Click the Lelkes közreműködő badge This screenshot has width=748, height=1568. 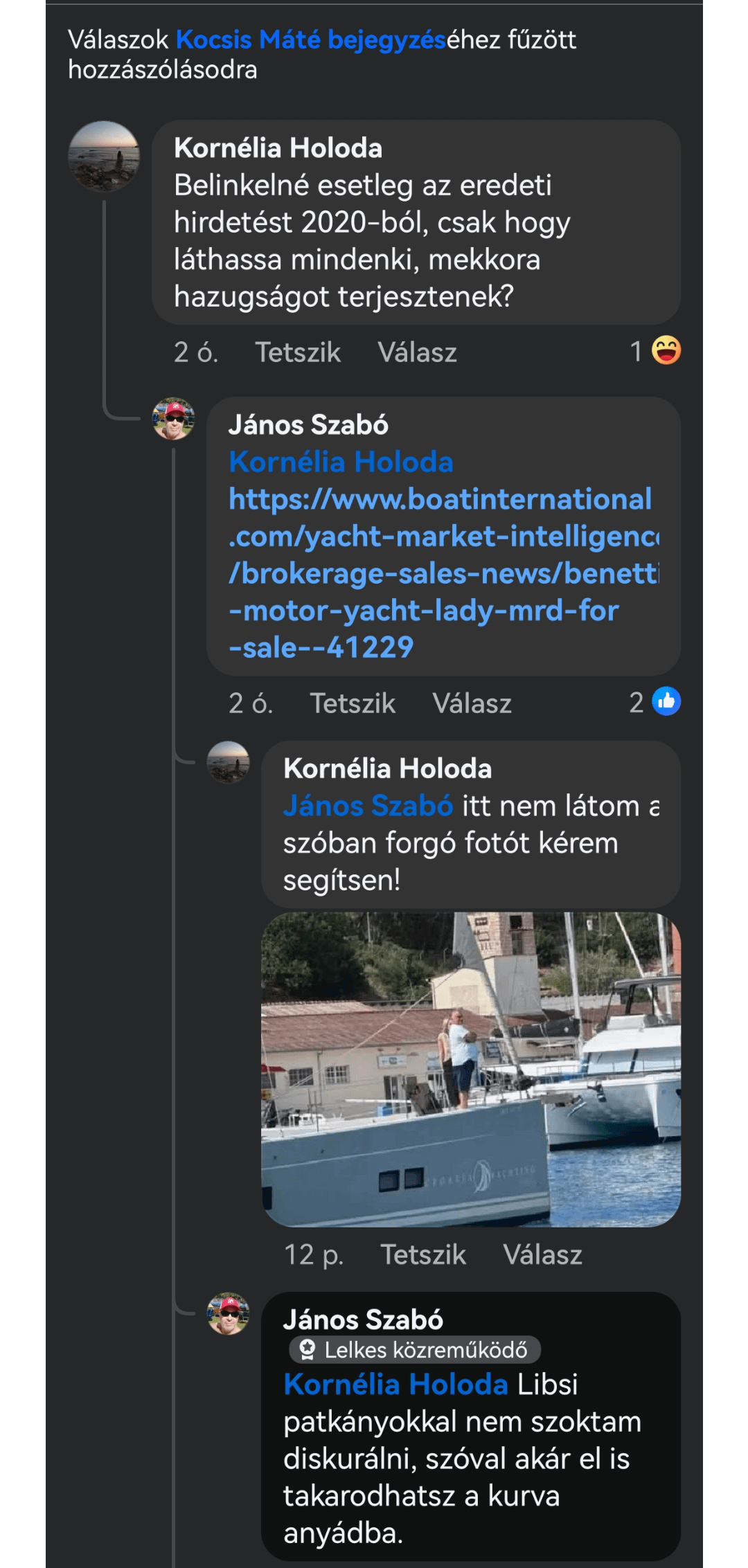tap(414, 1349)
